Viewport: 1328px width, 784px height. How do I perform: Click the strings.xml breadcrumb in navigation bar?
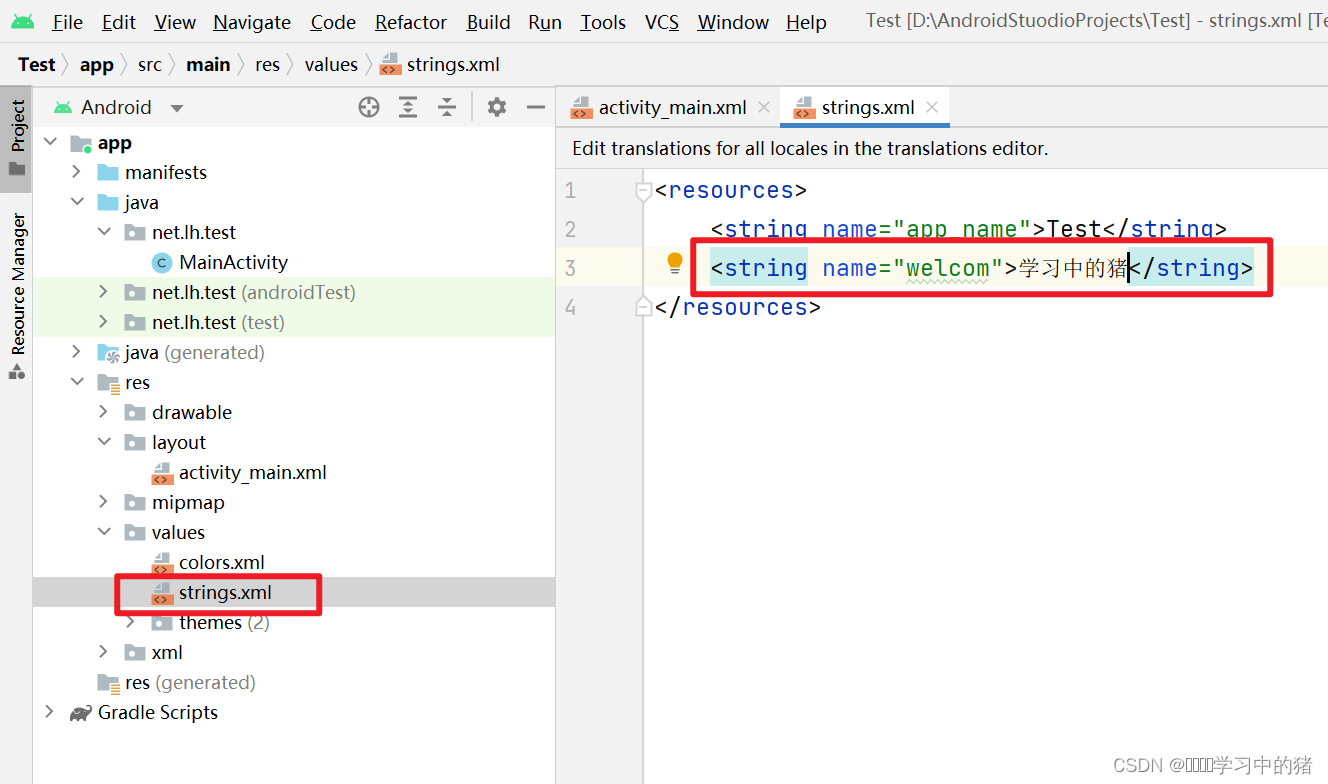pos(440,64)
